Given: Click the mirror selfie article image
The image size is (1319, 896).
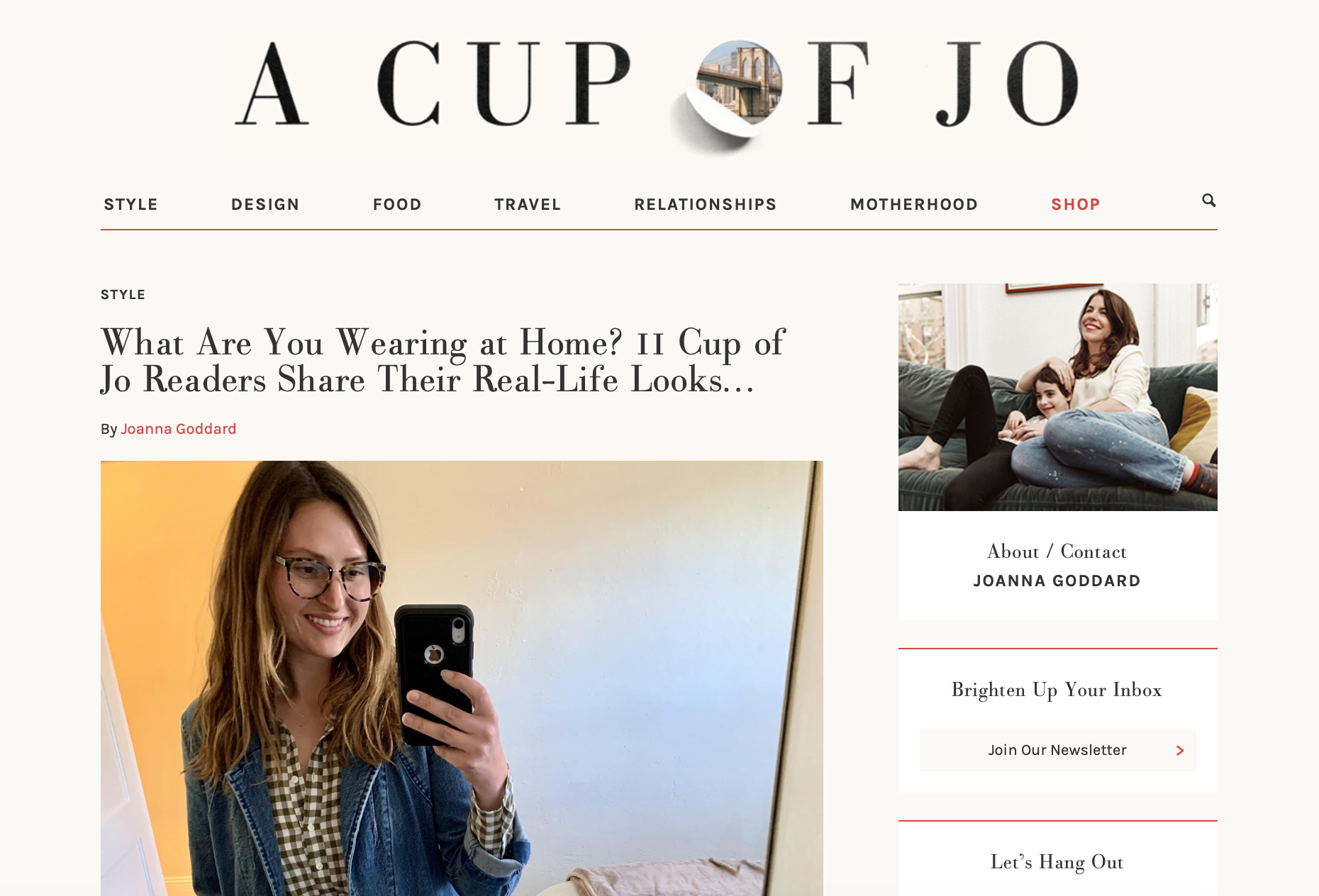Looking at the screenshot, I should tap(462, 678).
